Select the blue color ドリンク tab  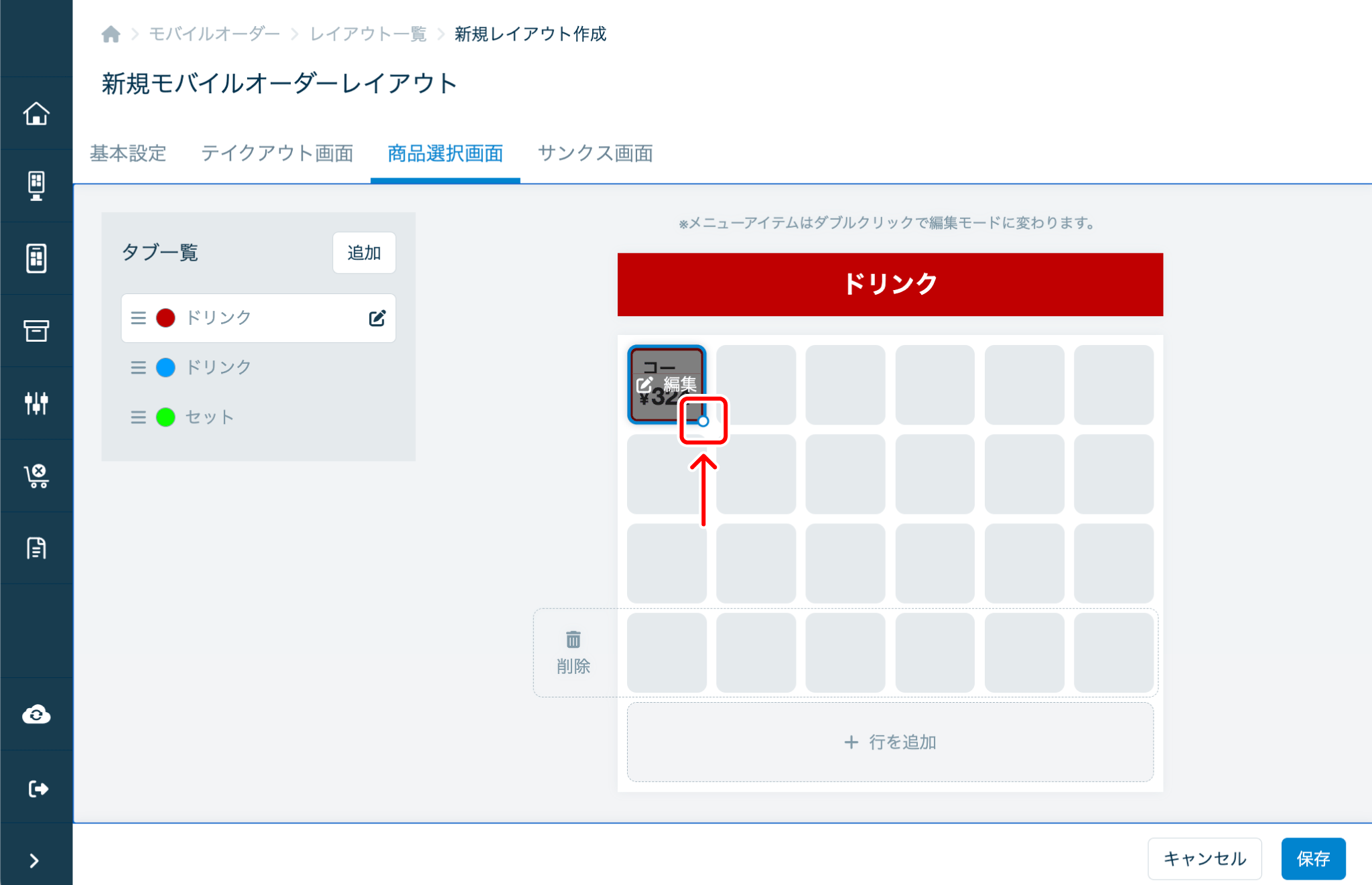coord(218,367)
